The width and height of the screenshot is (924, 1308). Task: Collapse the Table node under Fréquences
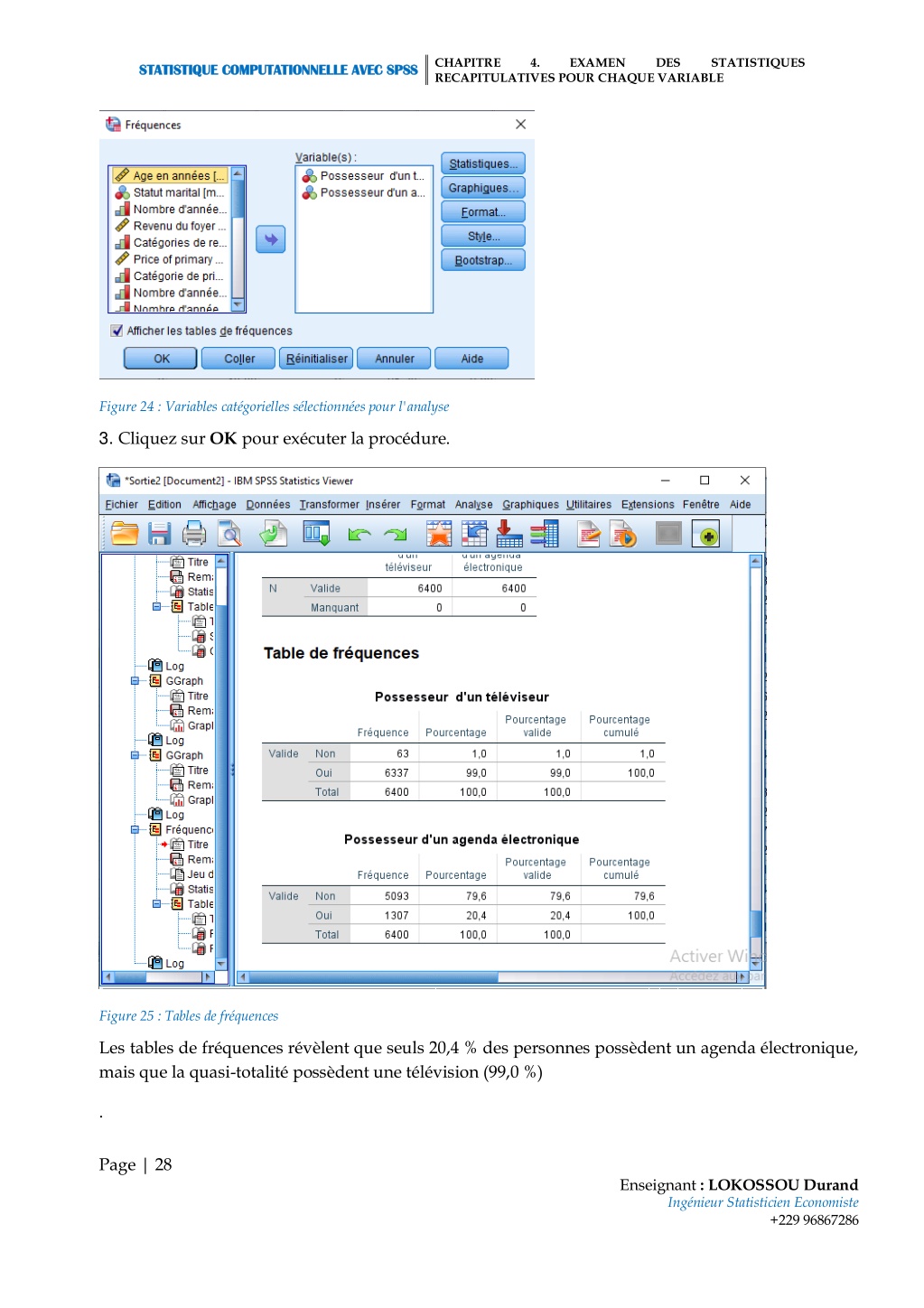pos(157,904)
